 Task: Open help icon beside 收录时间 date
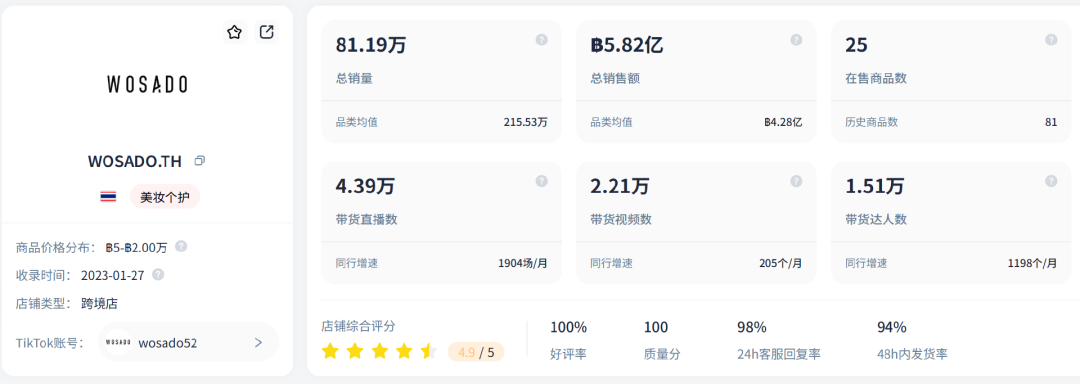tap(158, 275)
